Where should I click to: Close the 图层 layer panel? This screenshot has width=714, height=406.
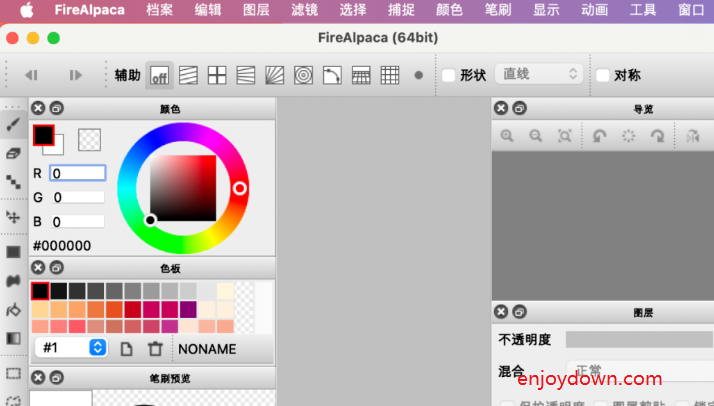(501, 312)
